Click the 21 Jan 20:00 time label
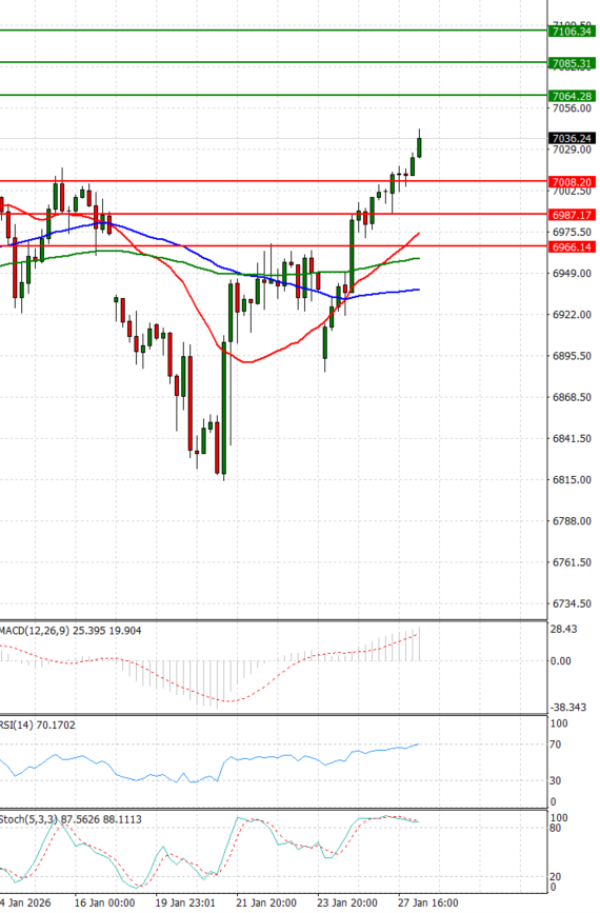Screen dimensions: 600x913 (x=266, y=902)
